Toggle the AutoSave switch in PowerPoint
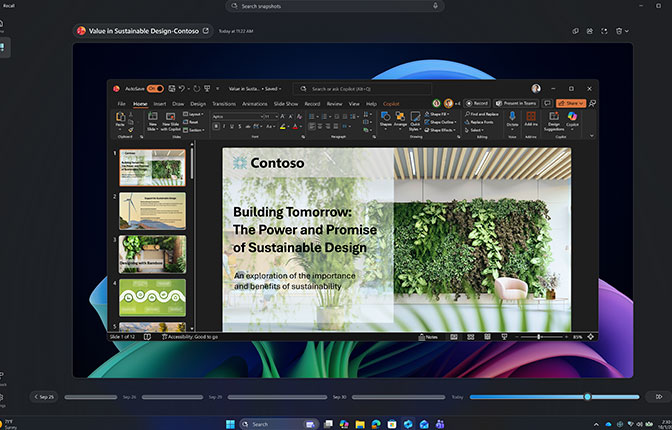 click(155, 89)
